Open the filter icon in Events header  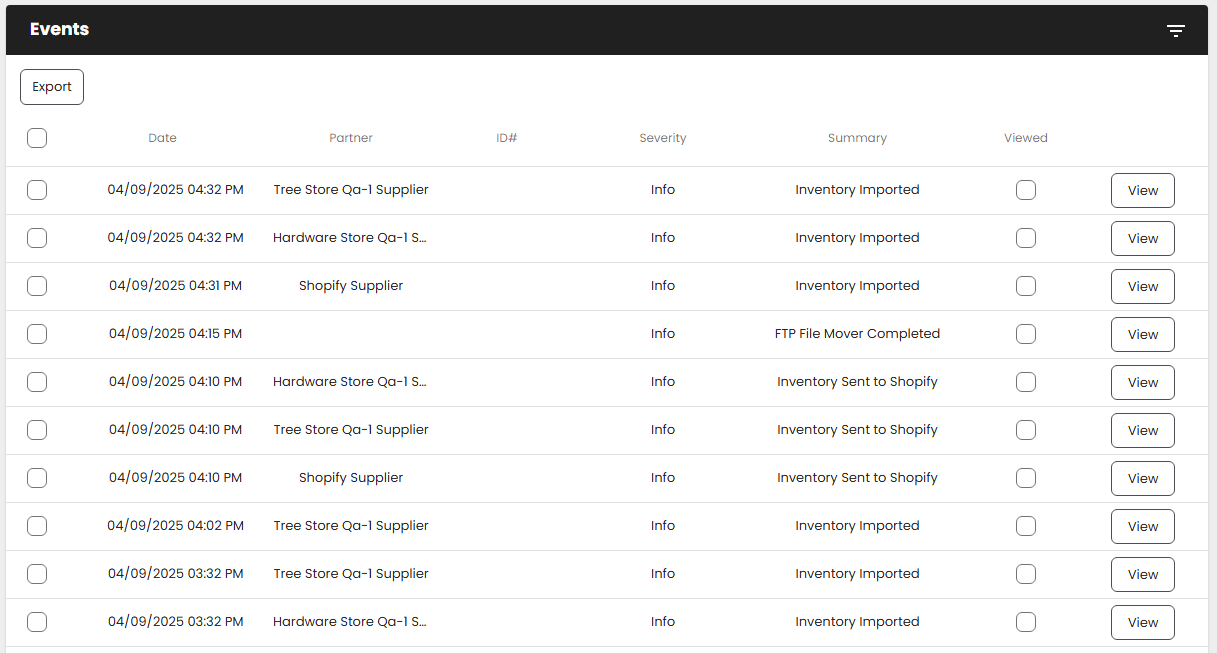(1176, 31)
